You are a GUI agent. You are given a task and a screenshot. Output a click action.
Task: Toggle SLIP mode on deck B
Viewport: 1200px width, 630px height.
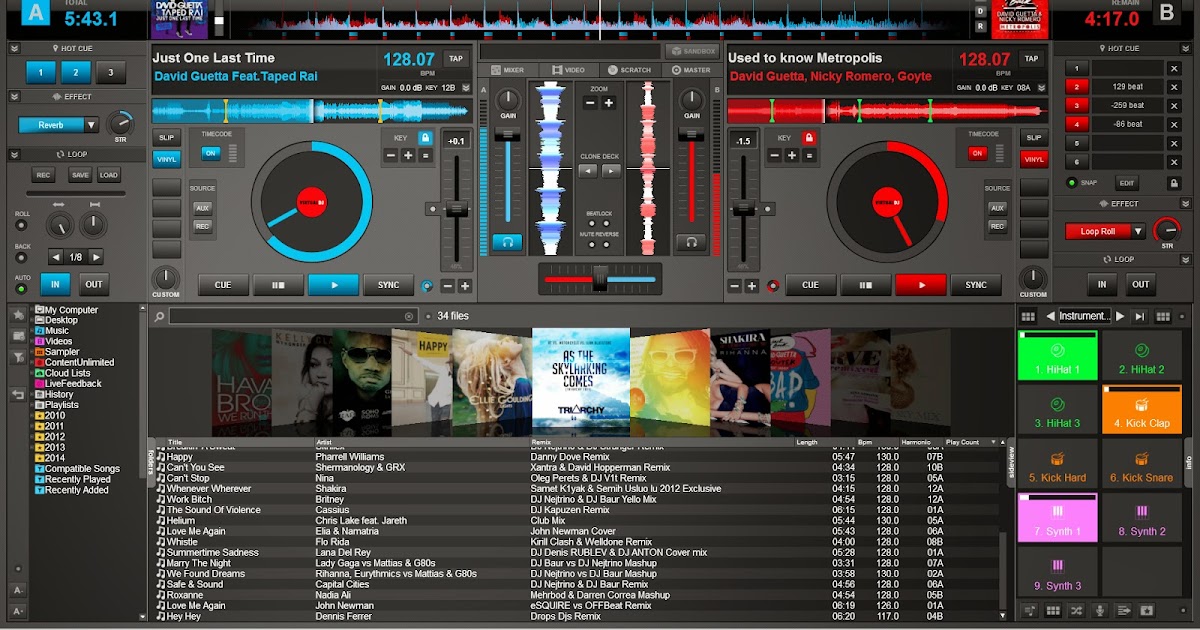point(1034,138)
